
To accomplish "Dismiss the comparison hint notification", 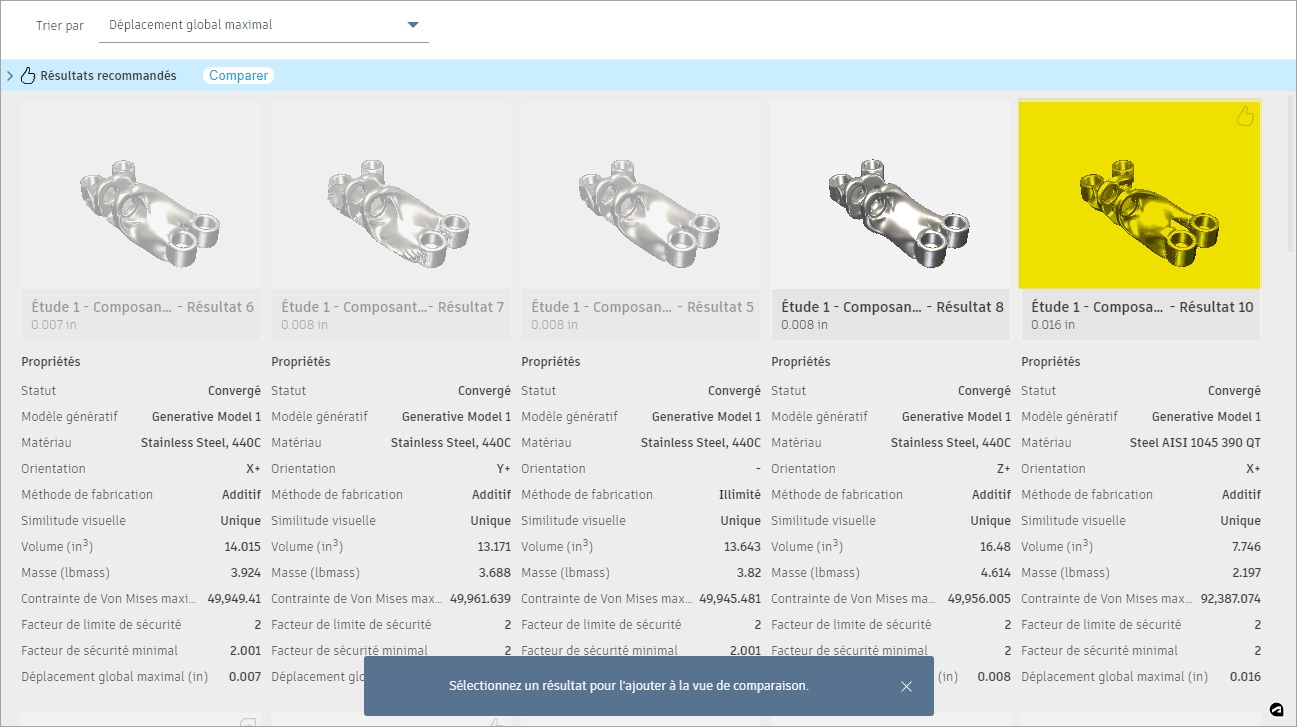I will coord(906,686).
